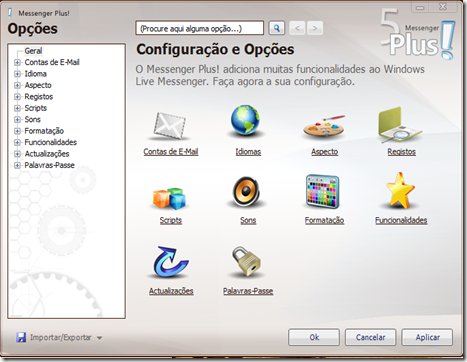467x362 pixels.
Task: Click the search magnifier button
Action: click(277, 28)
